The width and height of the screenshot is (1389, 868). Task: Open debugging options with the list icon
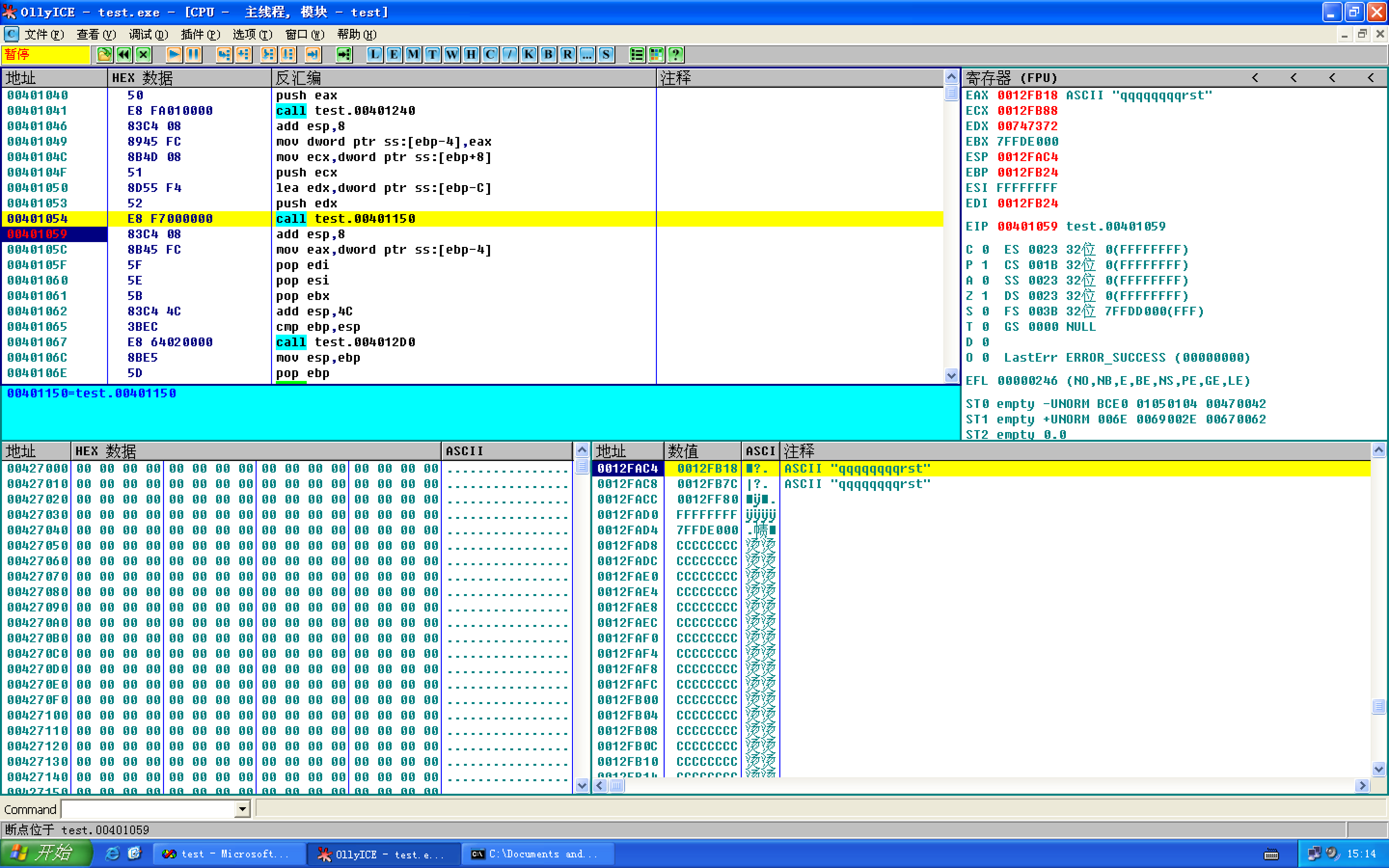click(637, 54)
